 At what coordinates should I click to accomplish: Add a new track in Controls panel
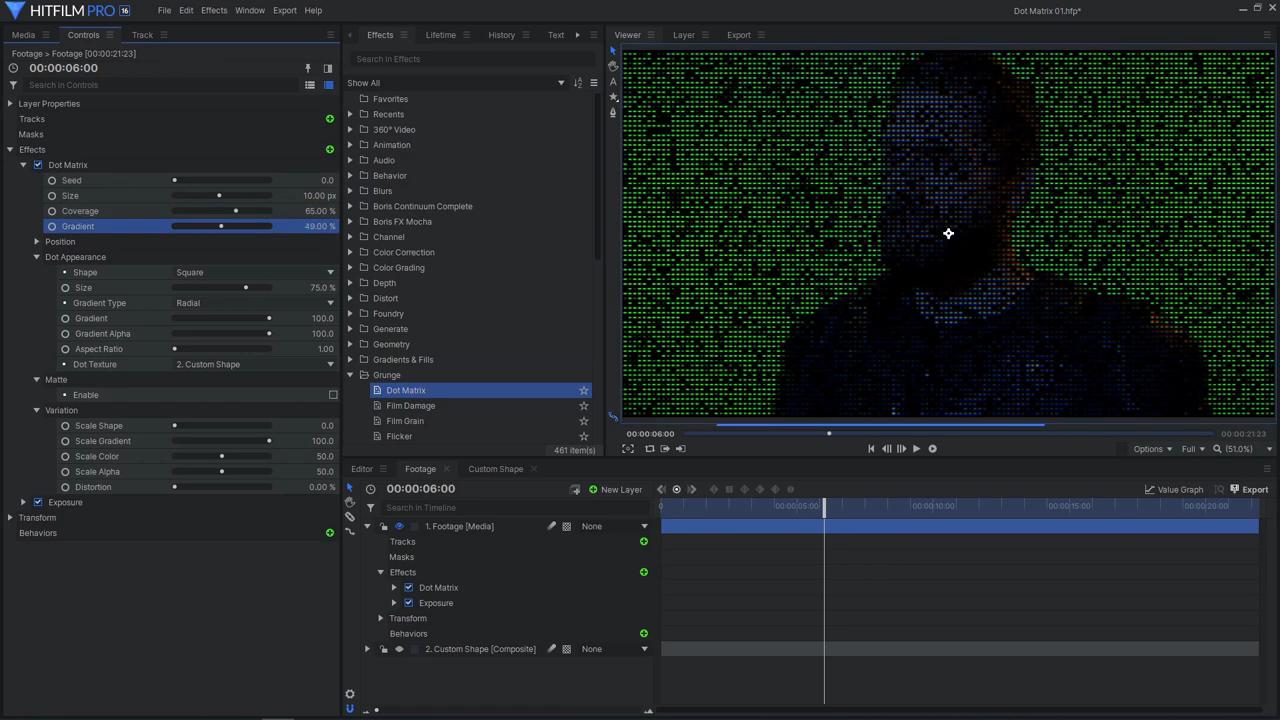coord(330,119)
